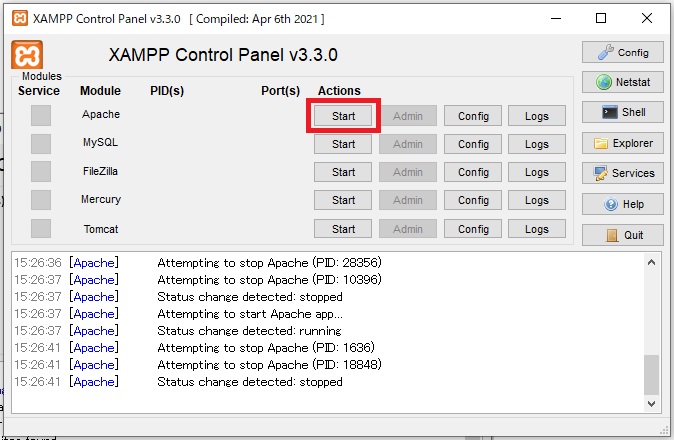Viewport: 674px width, 440px height.
Task: Open the MySQL Logs menu
Action: (537, 144)
